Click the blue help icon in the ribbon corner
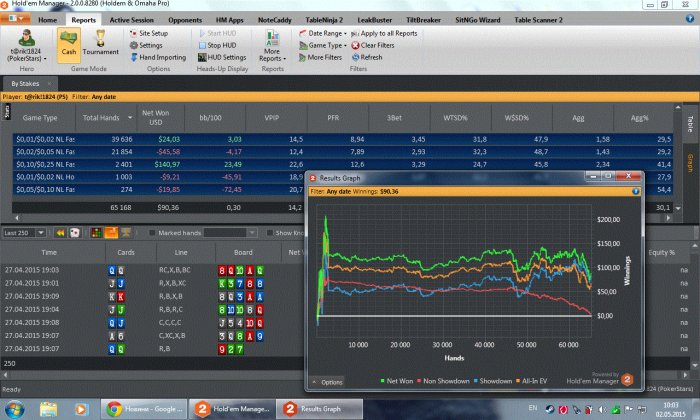This screenshot has height=420, width=700. [690, 19]
